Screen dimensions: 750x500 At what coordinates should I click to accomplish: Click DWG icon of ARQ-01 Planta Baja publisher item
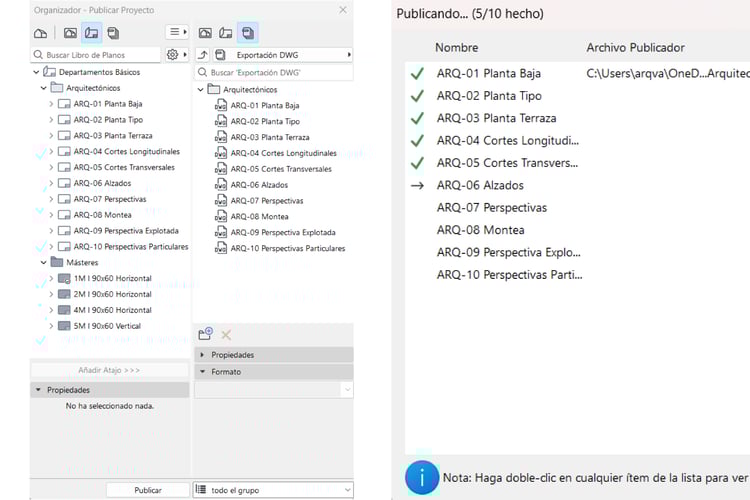coord(221,105)
